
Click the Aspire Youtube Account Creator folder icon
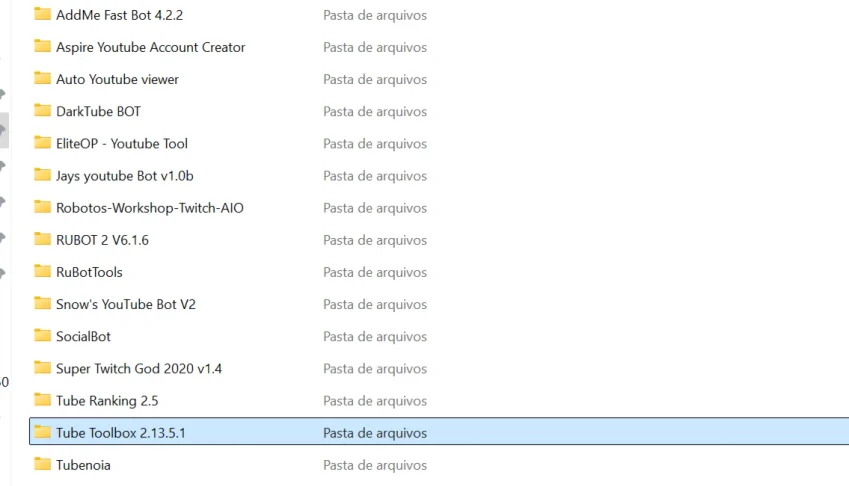42,46
